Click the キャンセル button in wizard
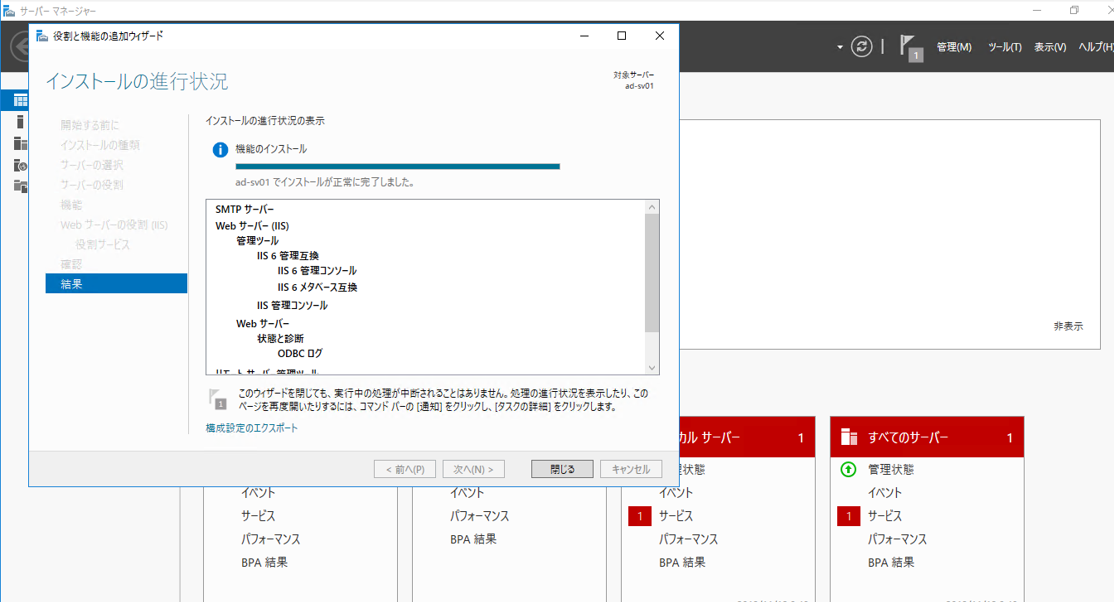Viewport: 1114px width, 602px height. click(x=631, y=469)
